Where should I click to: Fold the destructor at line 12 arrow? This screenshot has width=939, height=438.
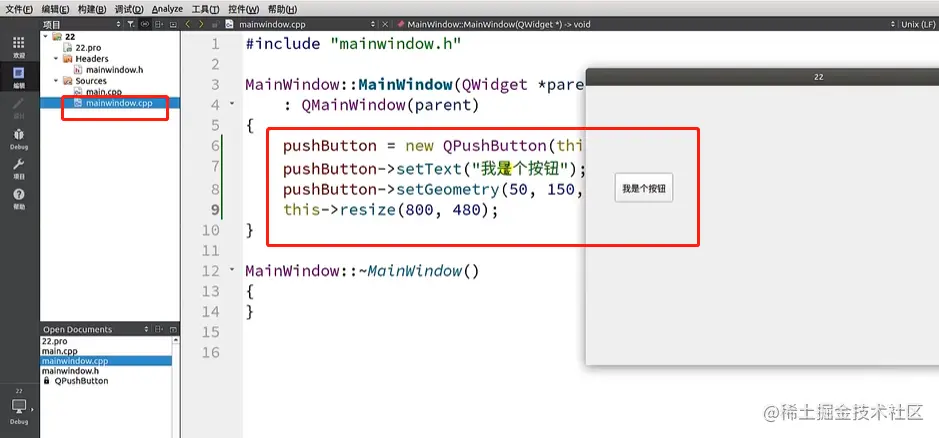232,270
